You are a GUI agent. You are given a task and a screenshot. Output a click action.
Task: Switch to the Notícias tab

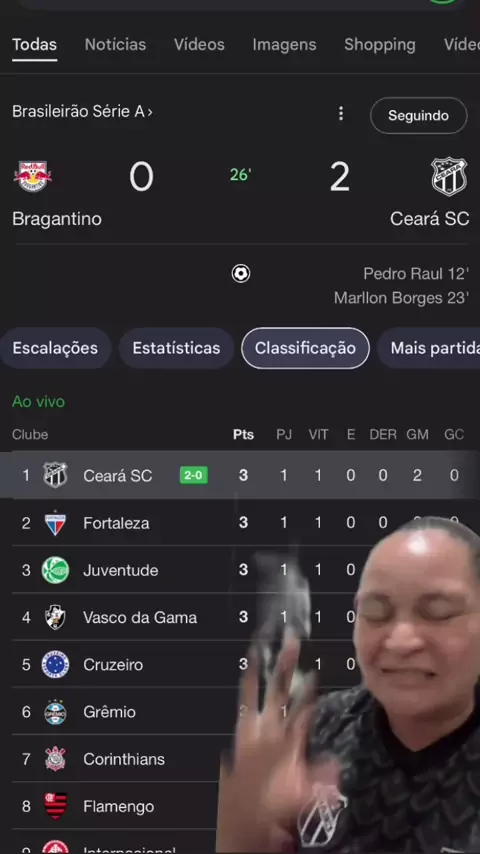116,45
